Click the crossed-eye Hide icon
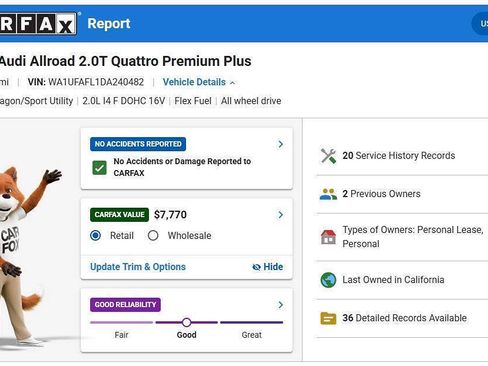Image resolution: width=488 pixels, height=366 pixels. [x=256, y=267]
